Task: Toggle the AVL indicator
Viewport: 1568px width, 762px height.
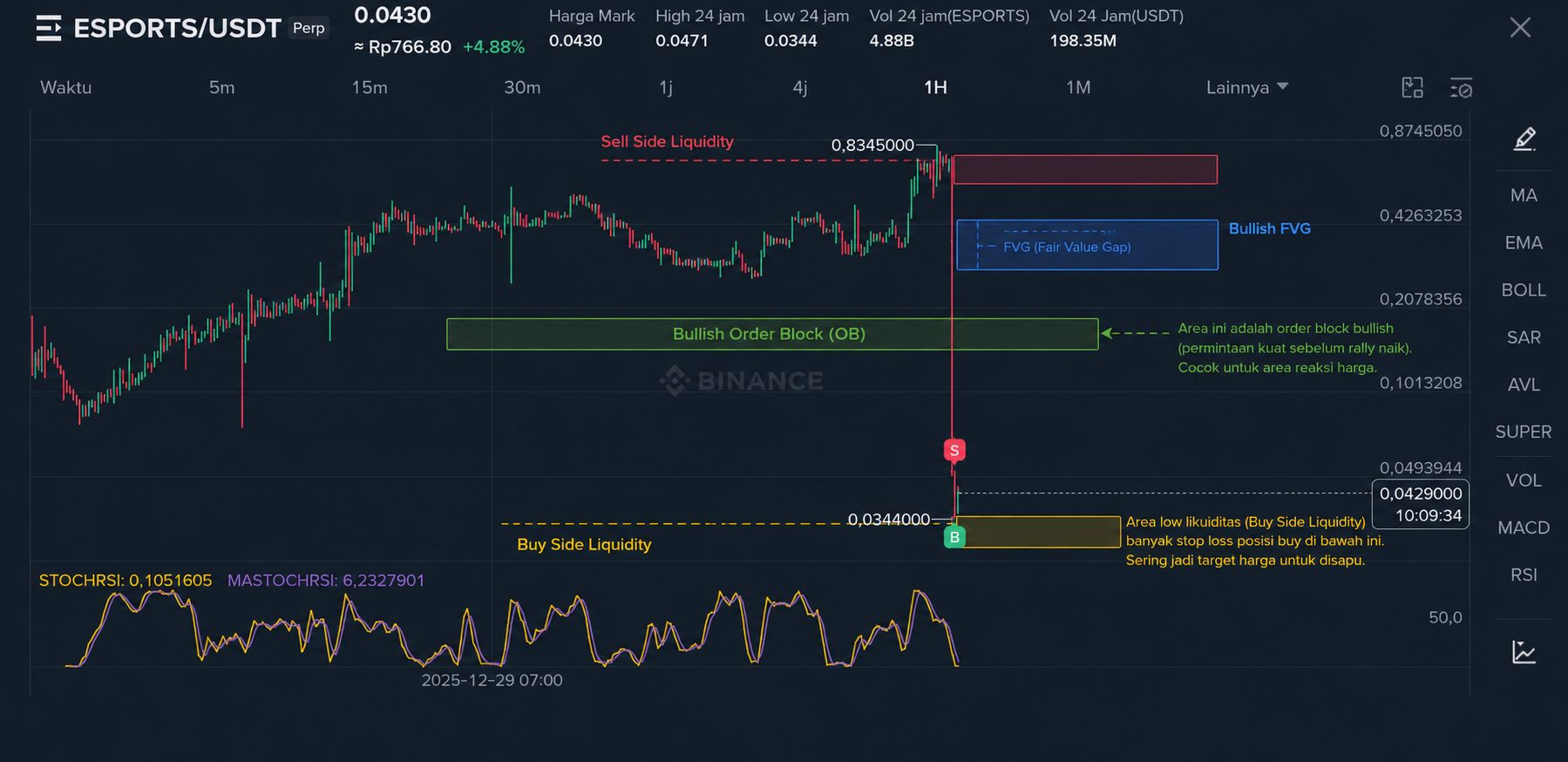Action: tap(1524, 384)
